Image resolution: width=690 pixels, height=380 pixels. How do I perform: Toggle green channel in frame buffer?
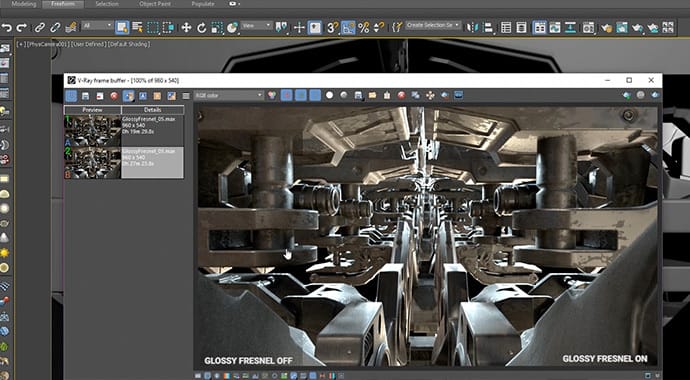[x=301, y=95]
